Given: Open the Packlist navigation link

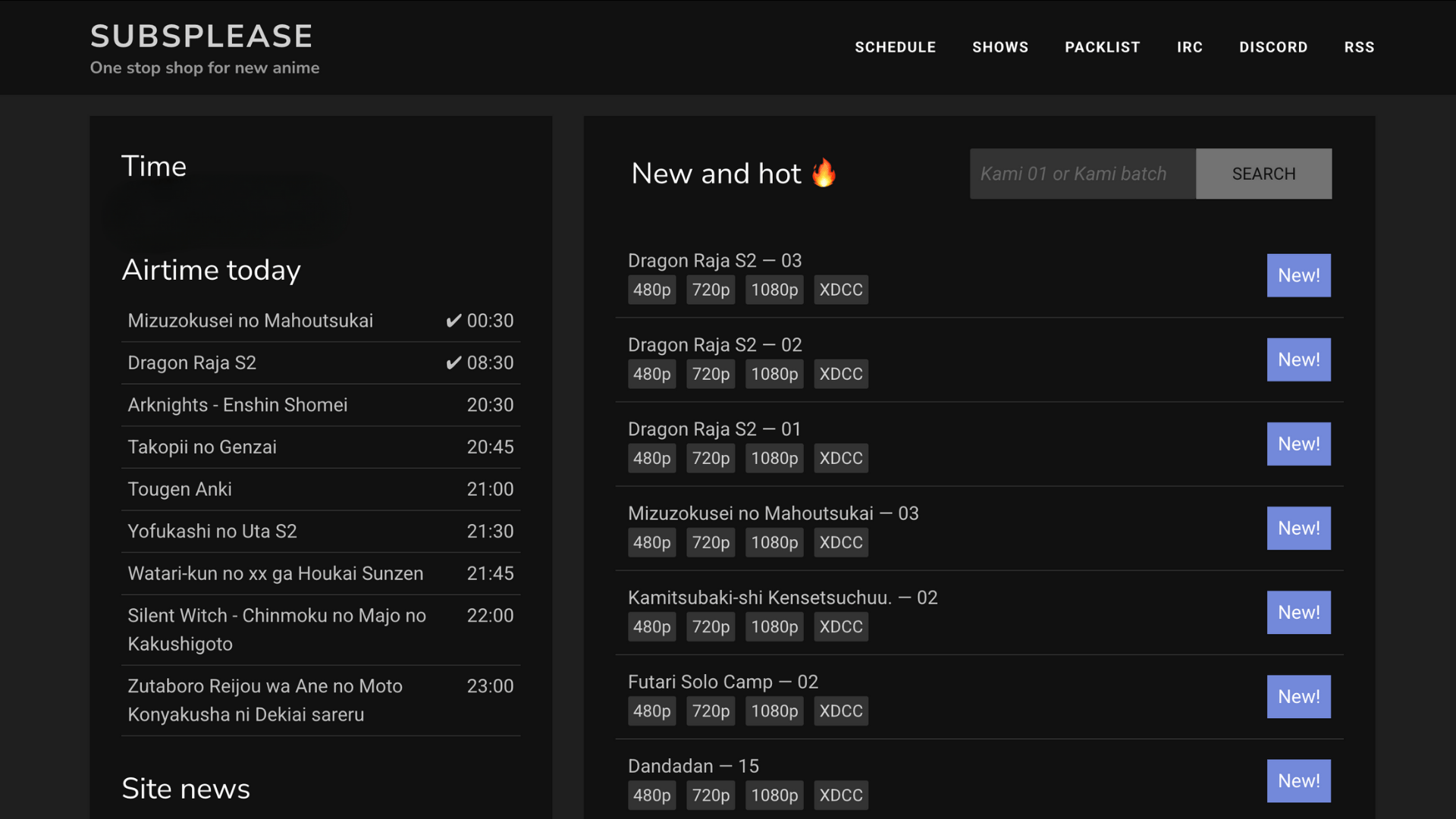Looking at the screenshot, I should 1102,47.
